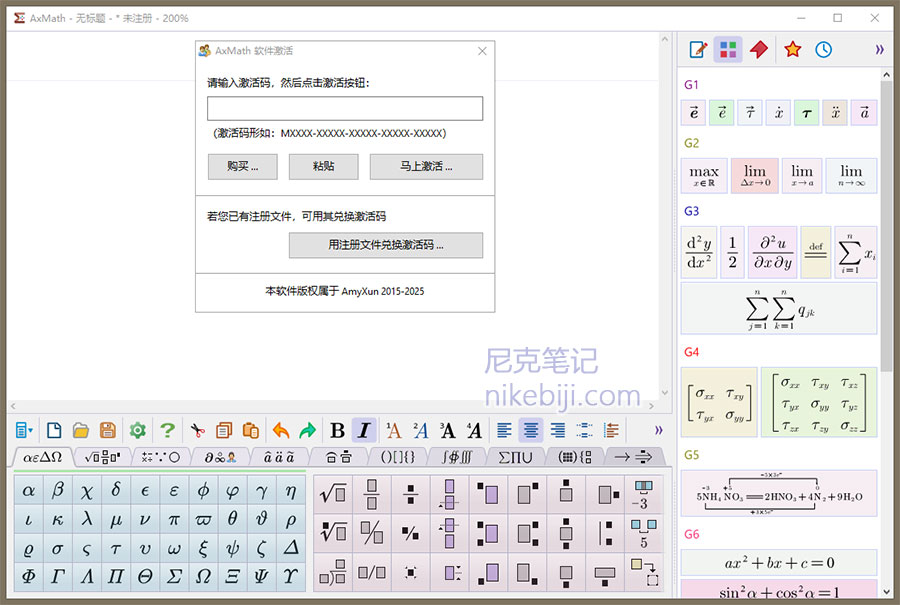The width and height of the screenshot is (900, 605).
Task: Open help with the green question mark
Action: tap(167, 430)
